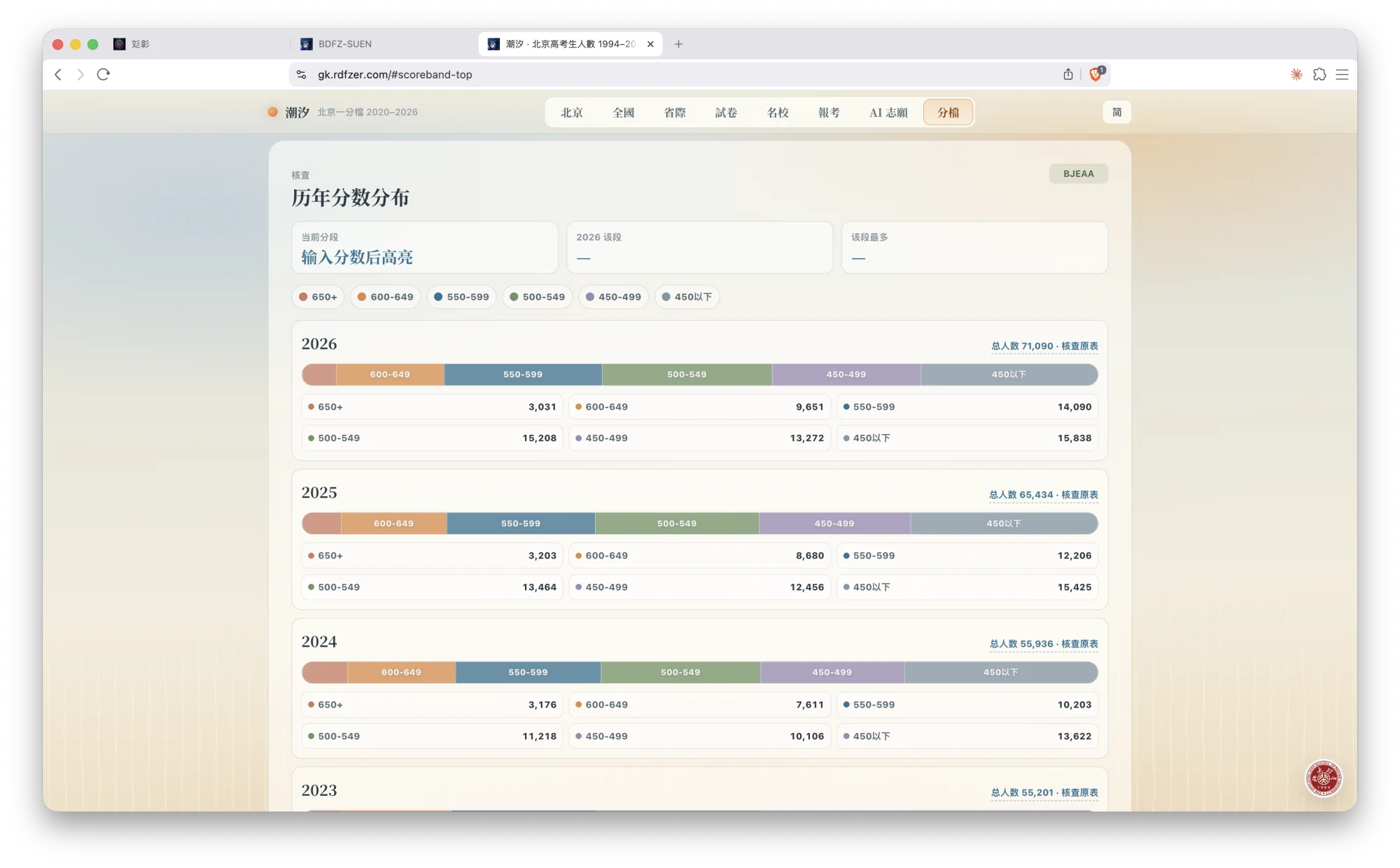Open site info icon in address bar
The width and height of the screenshot is (1400, 868).
click(x=301, y=74)
